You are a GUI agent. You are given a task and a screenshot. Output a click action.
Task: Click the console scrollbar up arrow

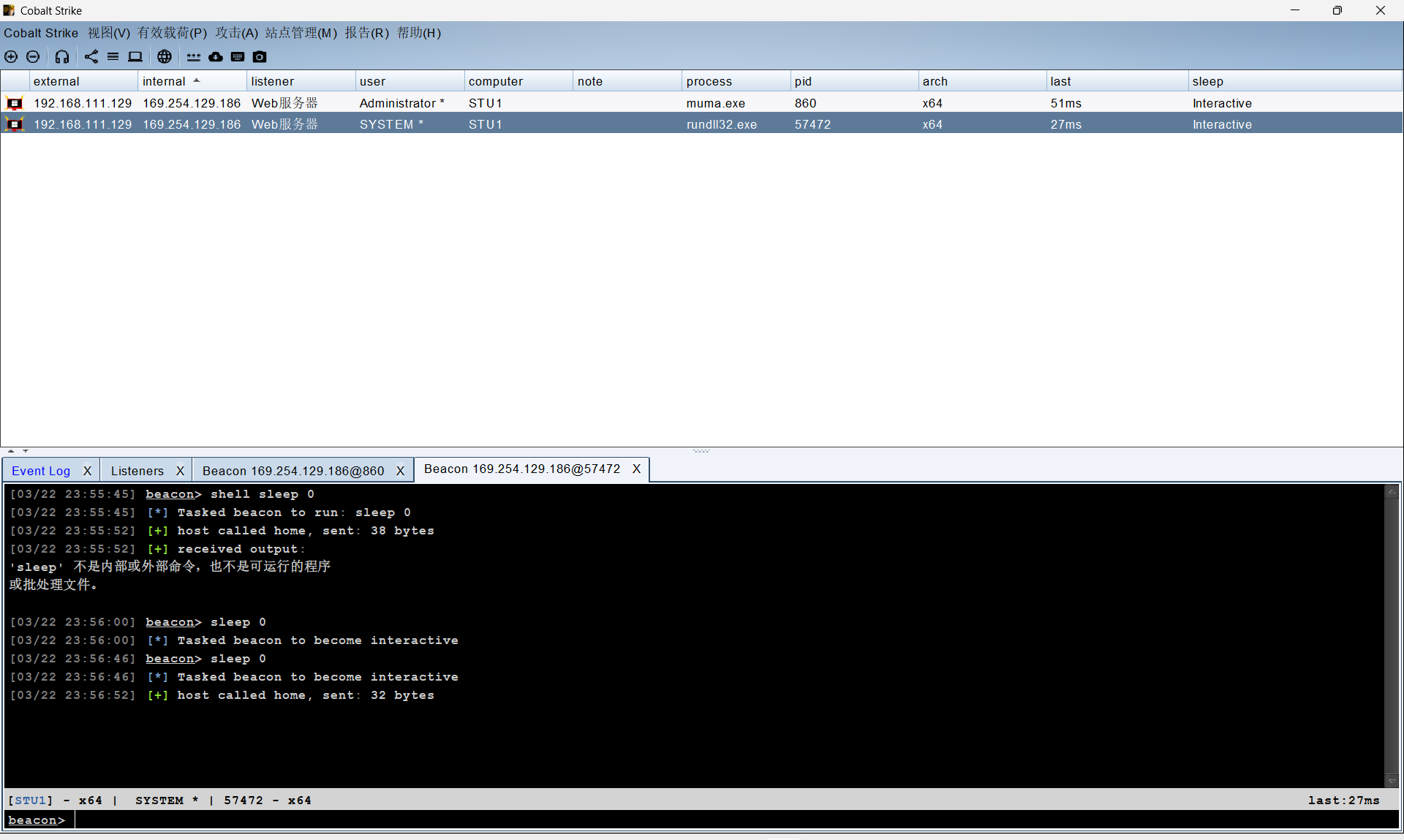[1392, 492]
